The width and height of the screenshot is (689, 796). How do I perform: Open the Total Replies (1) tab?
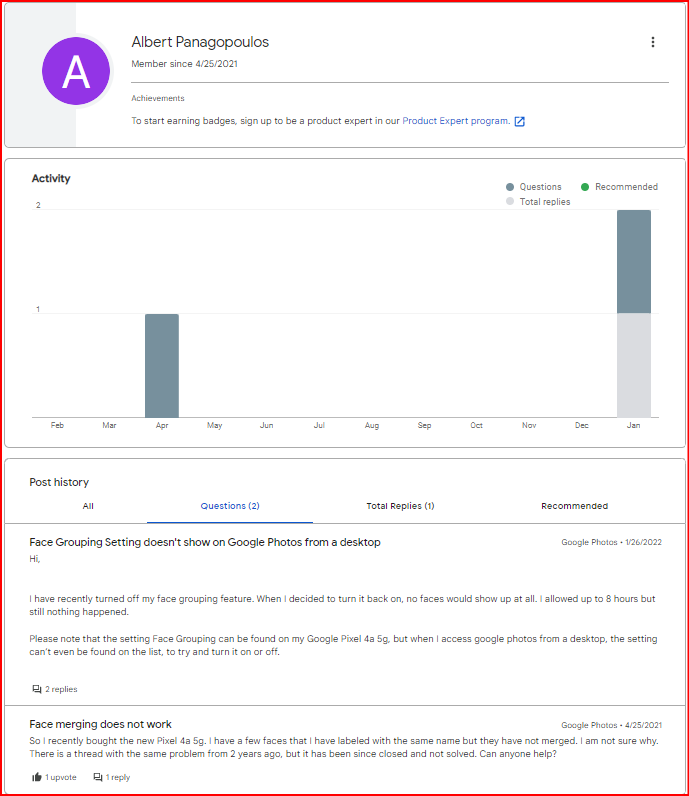click(400, 506)
